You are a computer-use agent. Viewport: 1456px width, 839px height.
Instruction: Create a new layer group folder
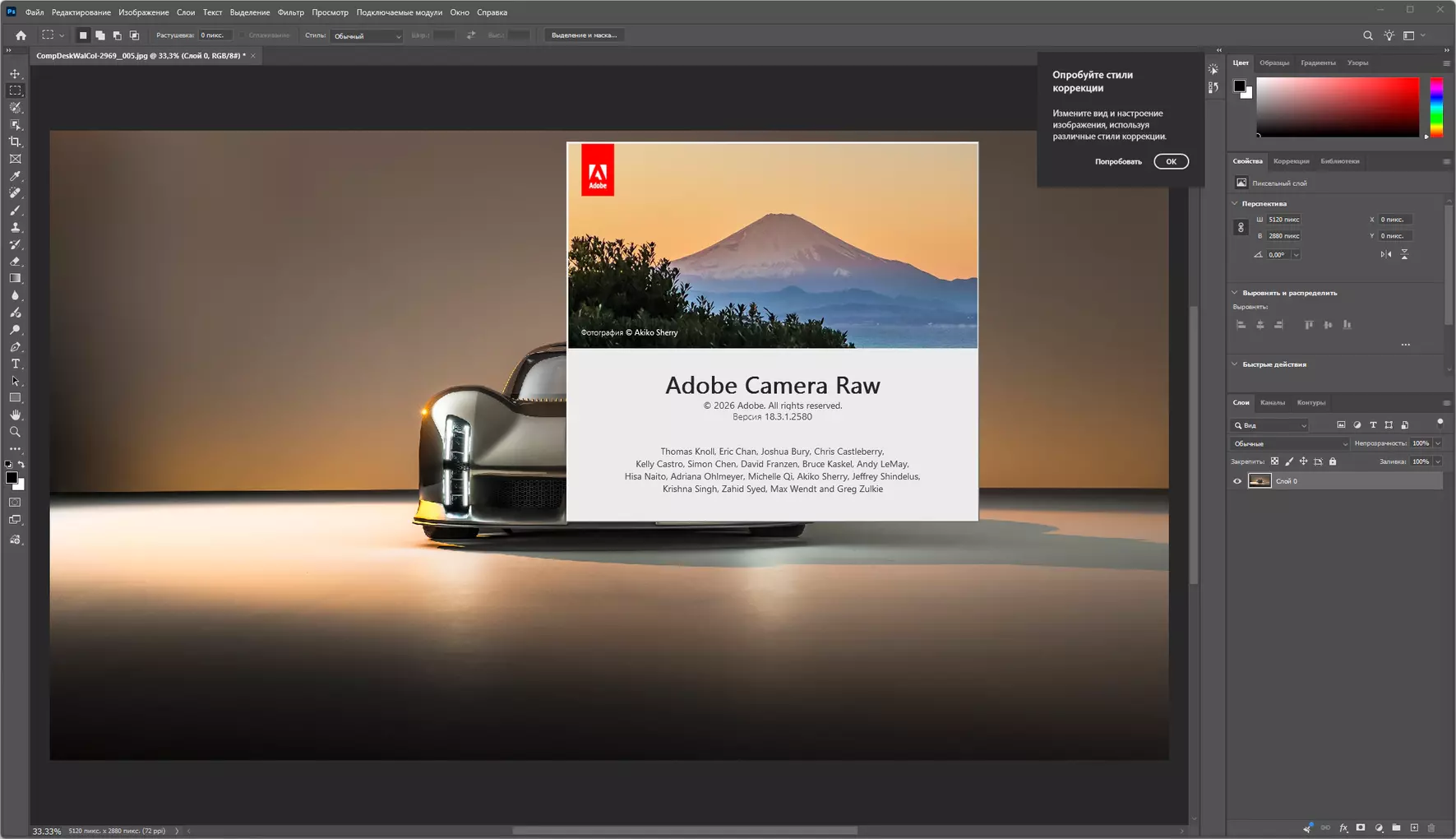click(1396, 827)
